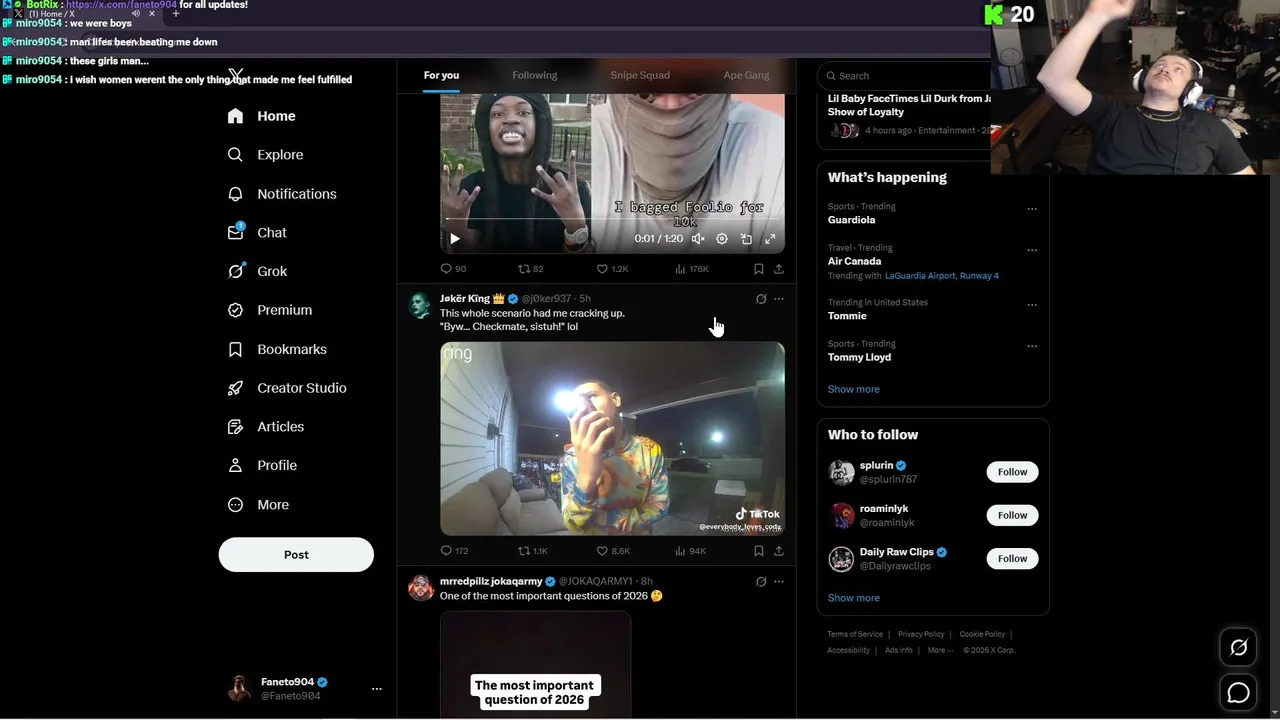The height and width of the screenshot is (720, 1280).
Task: Follow splurin
Action: click(1012, 472)
